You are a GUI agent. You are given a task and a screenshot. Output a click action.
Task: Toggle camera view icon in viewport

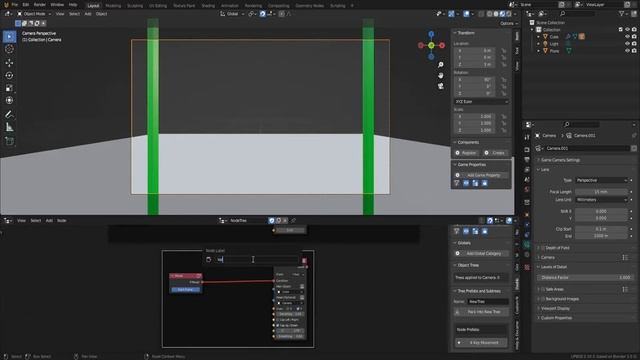click(441, 86)
